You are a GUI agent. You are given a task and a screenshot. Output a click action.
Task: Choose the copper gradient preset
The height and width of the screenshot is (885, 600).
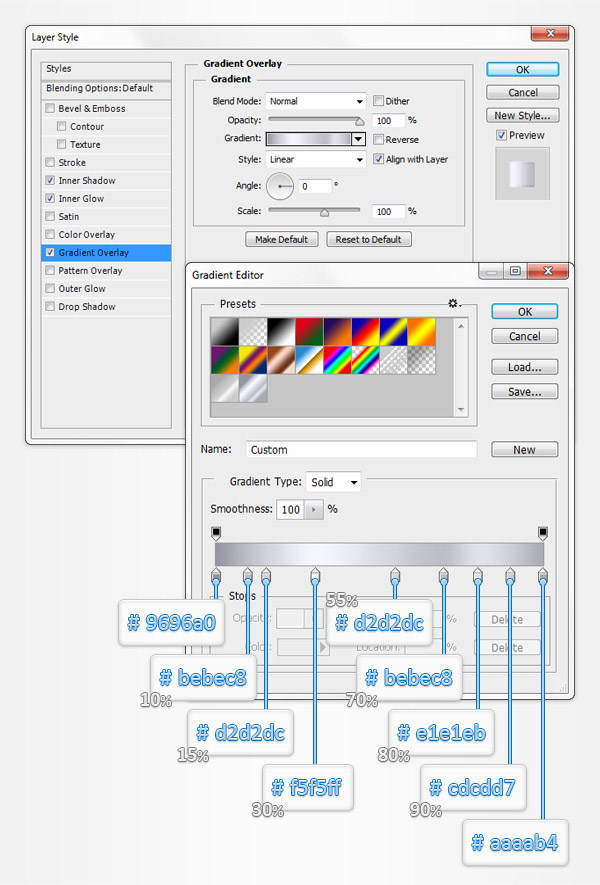click(x=281, y=360)
